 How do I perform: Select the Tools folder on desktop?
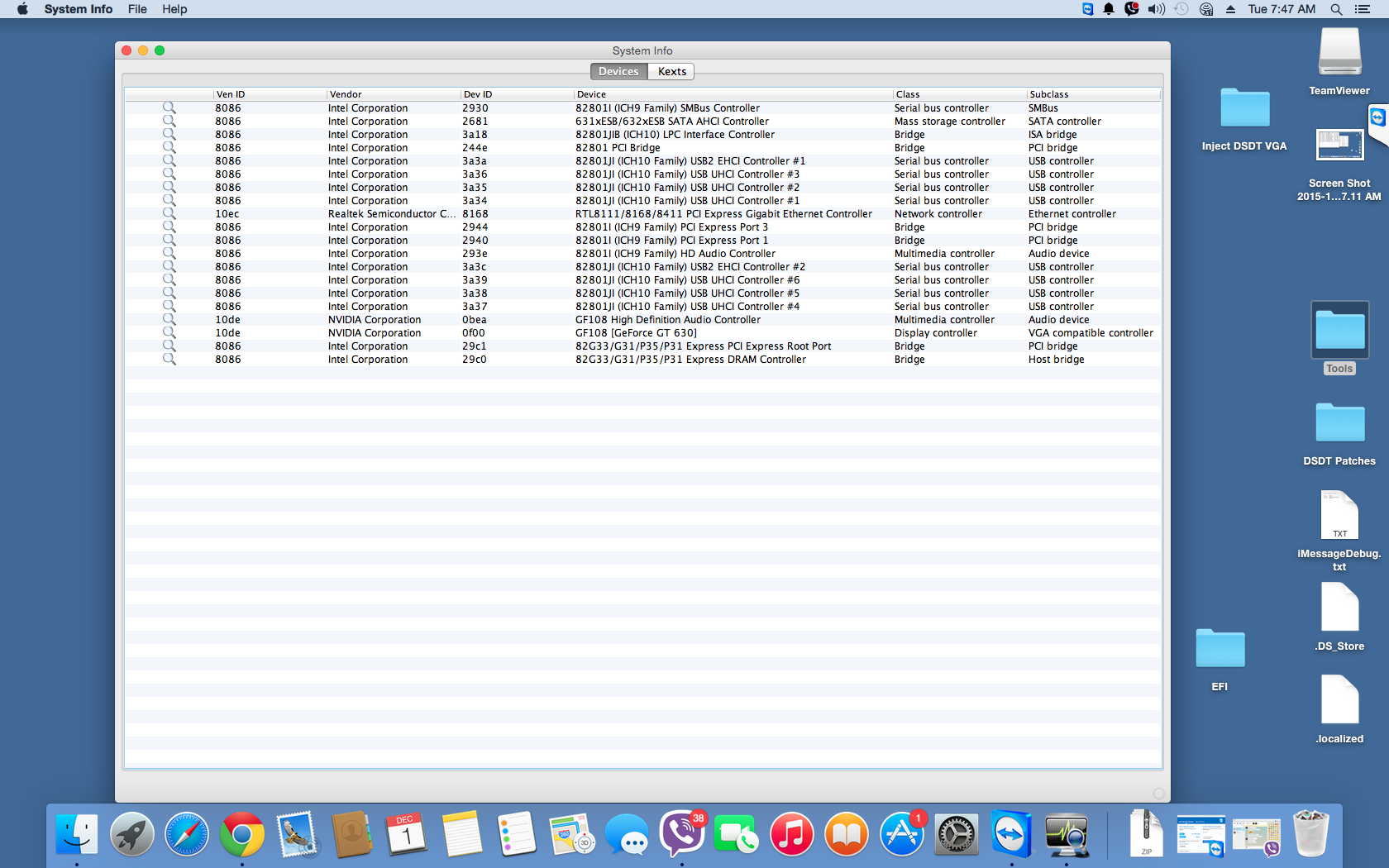pyautogui.click(x=1339, y=339)
